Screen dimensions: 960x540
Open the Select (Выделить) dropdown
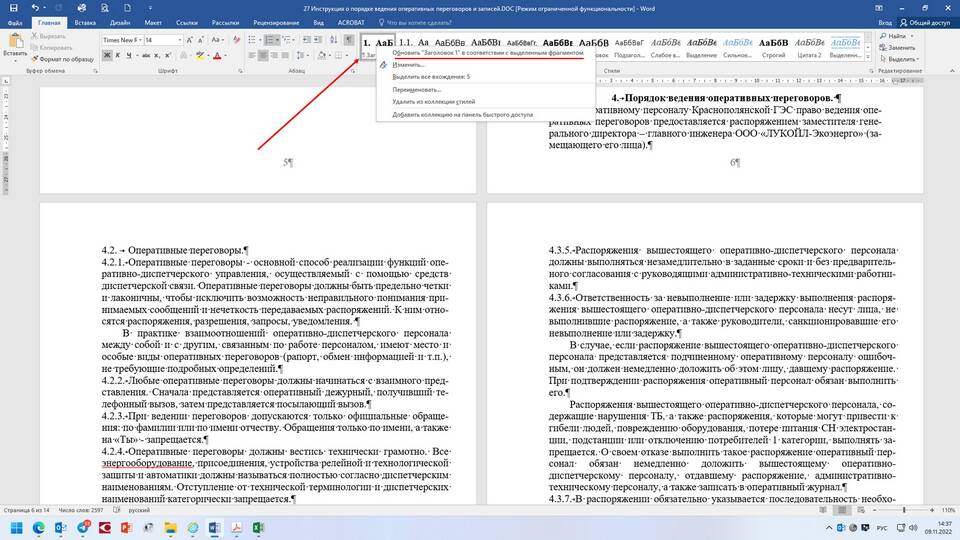[899, 59]
